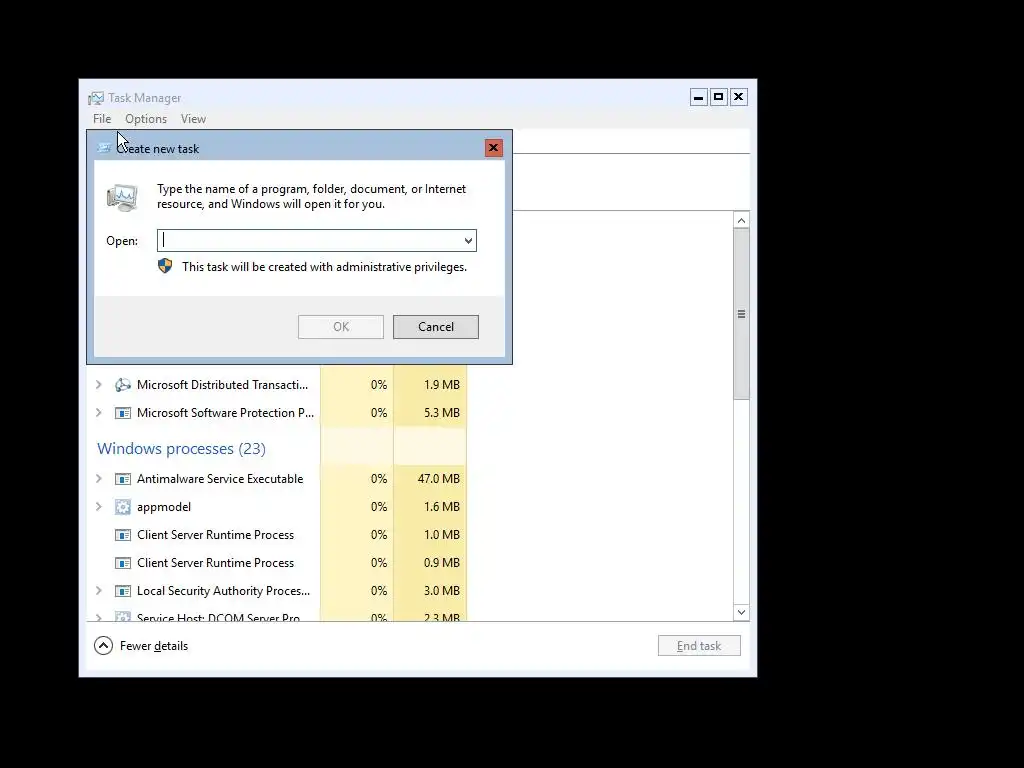Click the End task button
1024x768 pixels.
click(699, 646)
